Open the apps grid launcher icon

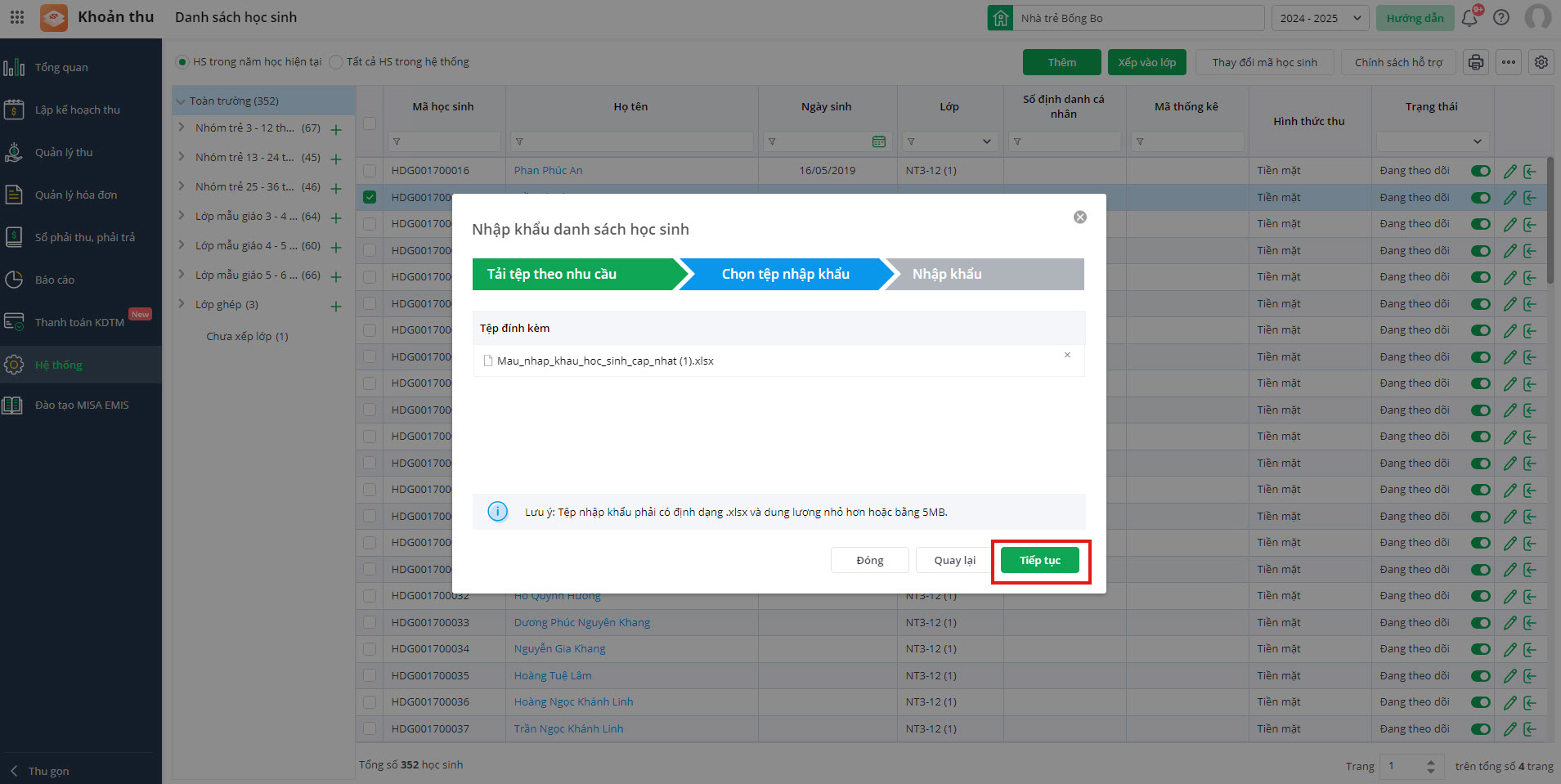17,17
